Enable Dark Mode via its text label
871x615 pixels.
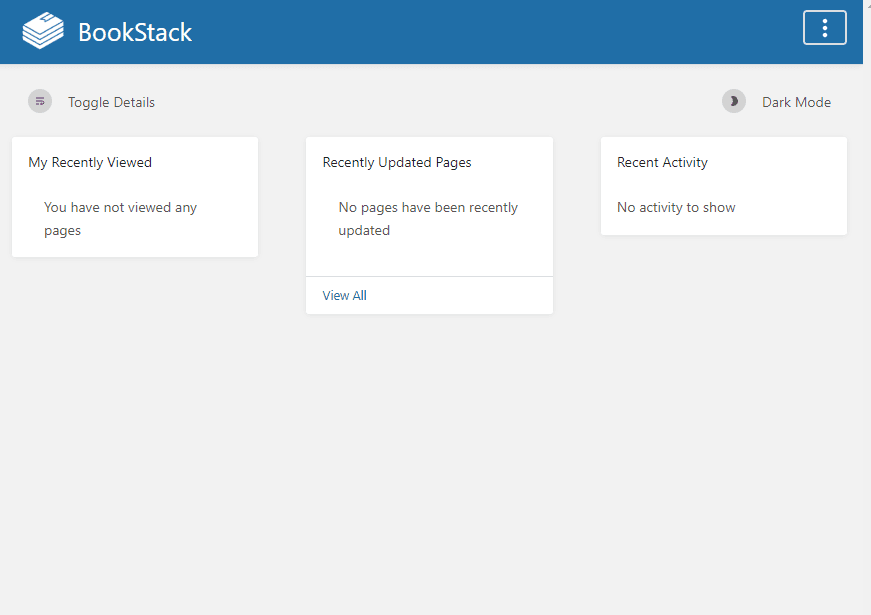pyautogui.click(x=796, y=102)
